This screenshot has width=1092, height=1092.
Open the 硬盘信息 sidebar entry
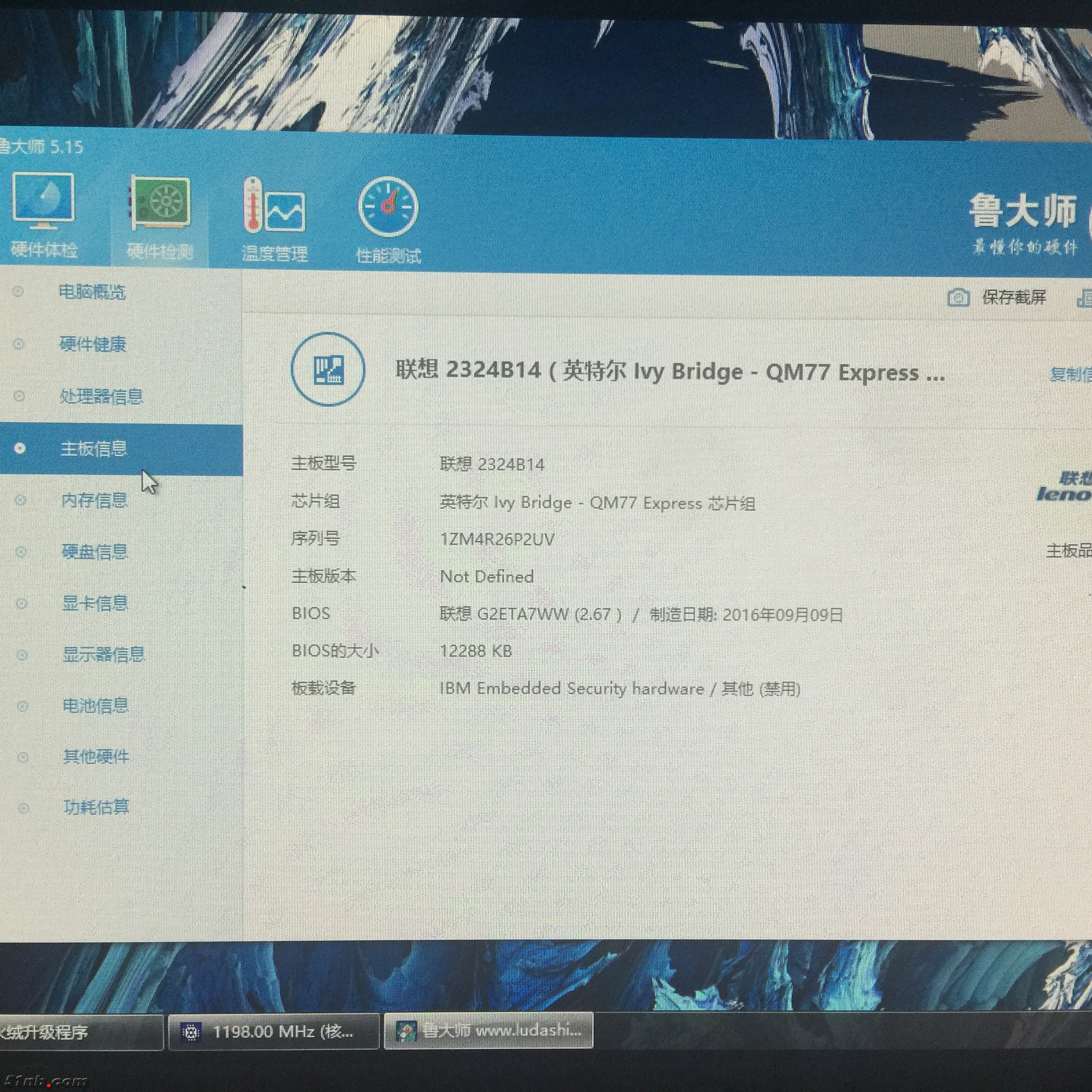(95, 552)
